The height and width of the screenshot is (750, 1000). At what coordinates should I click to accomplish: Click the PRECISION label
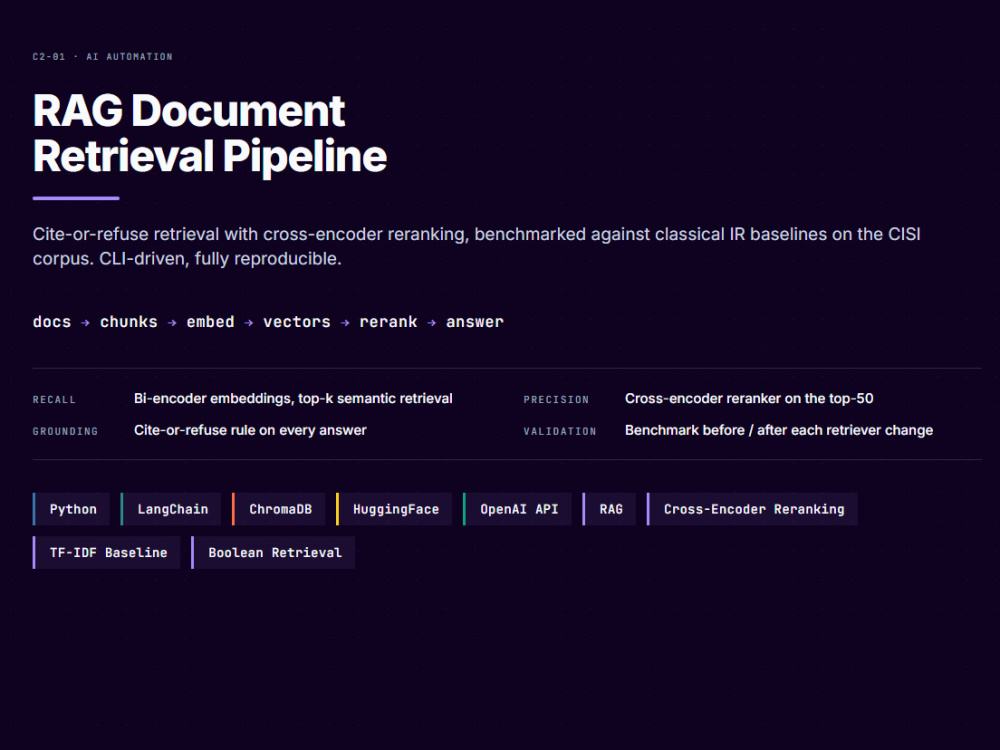click(x=556, y=400)
